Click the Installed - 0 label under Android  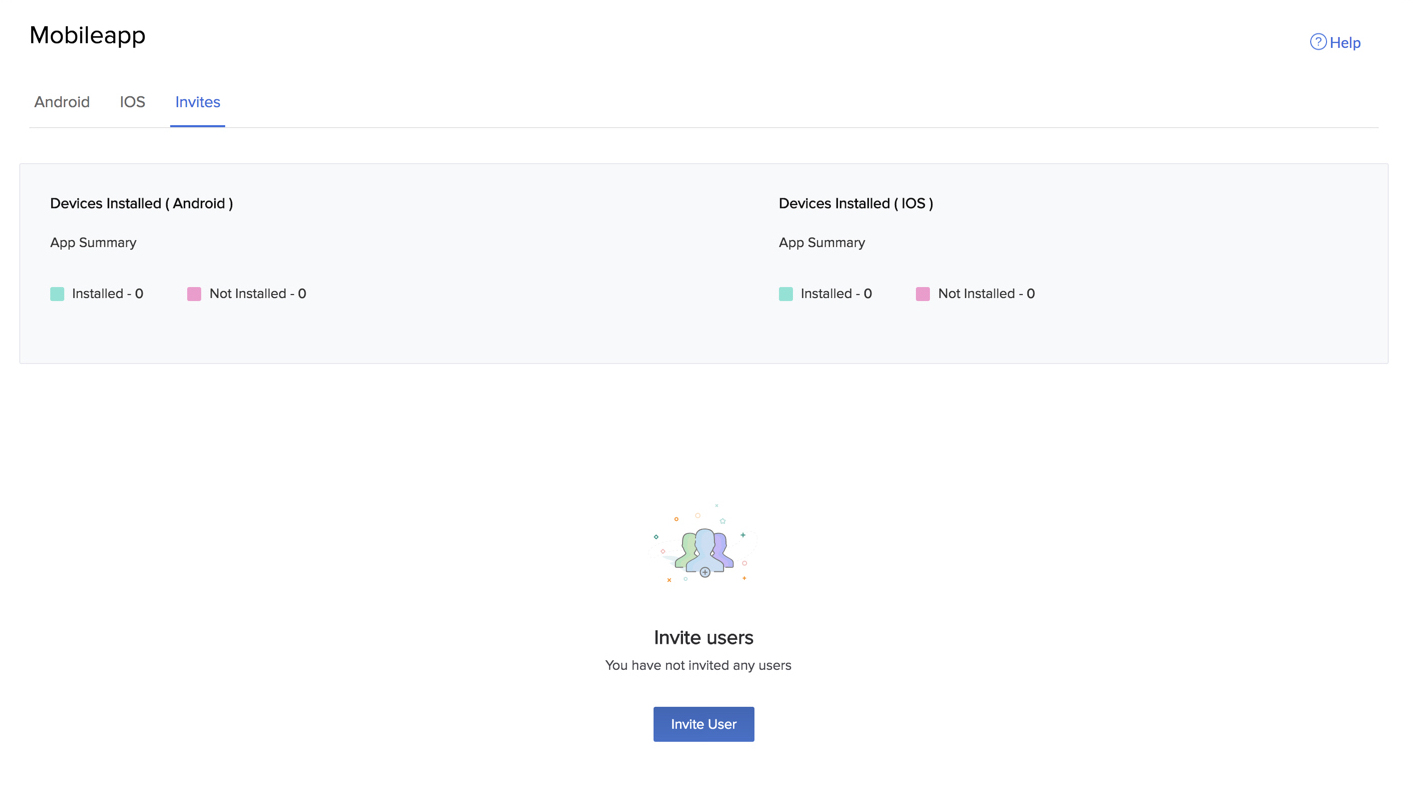107,293
